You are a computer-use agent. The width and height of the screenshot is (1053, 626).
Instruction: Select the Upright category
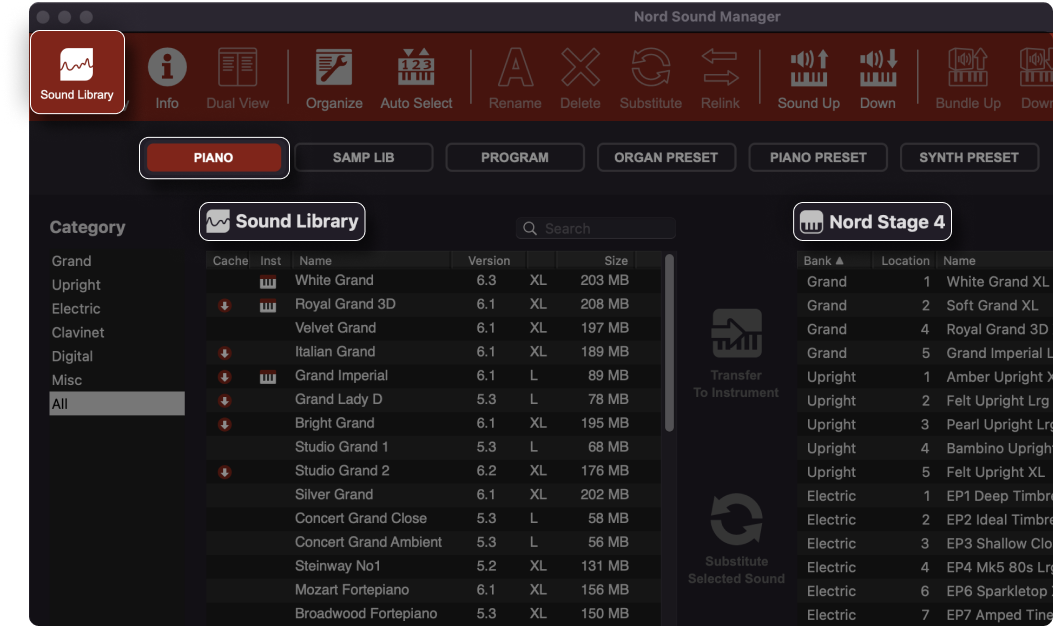point(76,285)
